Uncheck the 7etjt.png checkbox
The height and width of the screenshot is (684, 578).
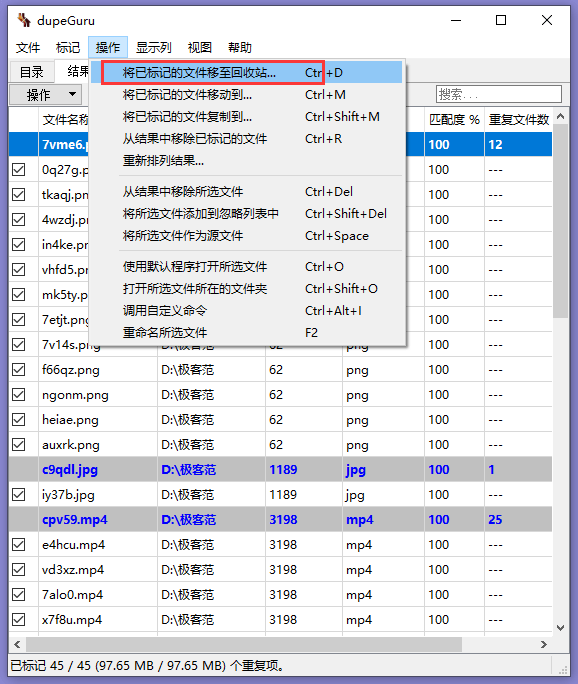(x=19, y=319)
